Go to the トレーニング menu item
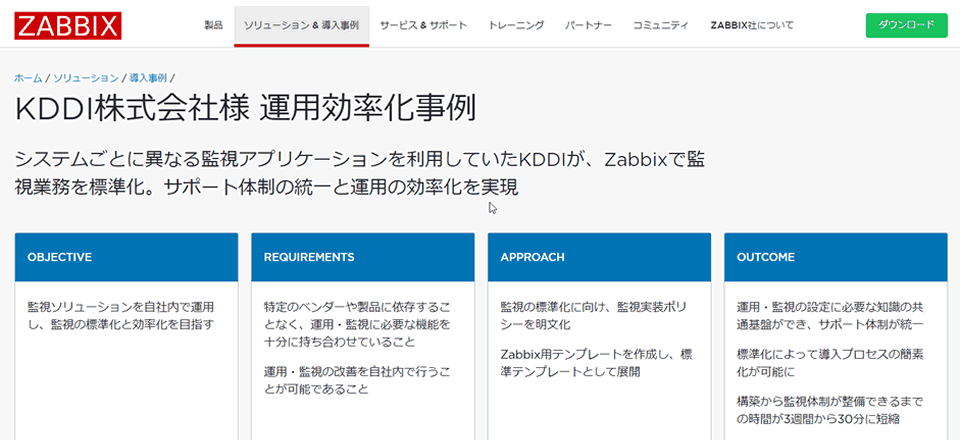 [516, 25]
